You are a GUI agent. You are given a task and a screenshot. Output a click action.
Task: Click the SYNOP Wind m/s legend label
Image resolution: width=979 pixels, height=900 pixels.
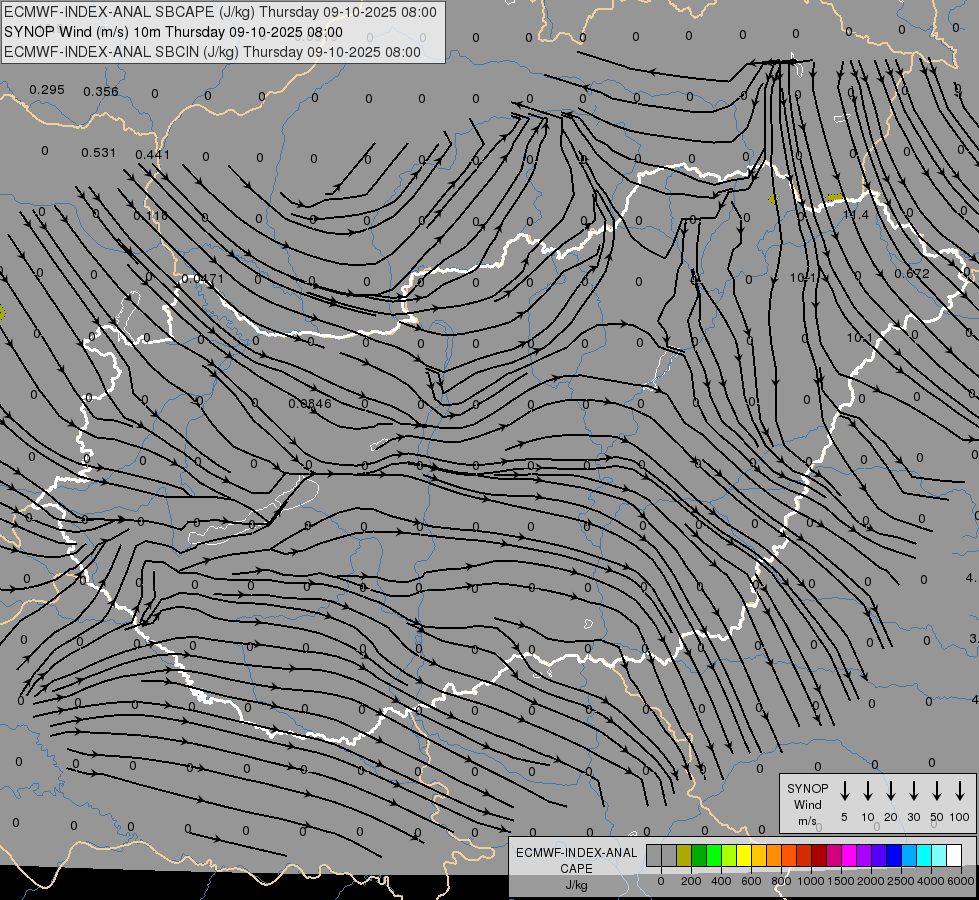tap(807, 804)
